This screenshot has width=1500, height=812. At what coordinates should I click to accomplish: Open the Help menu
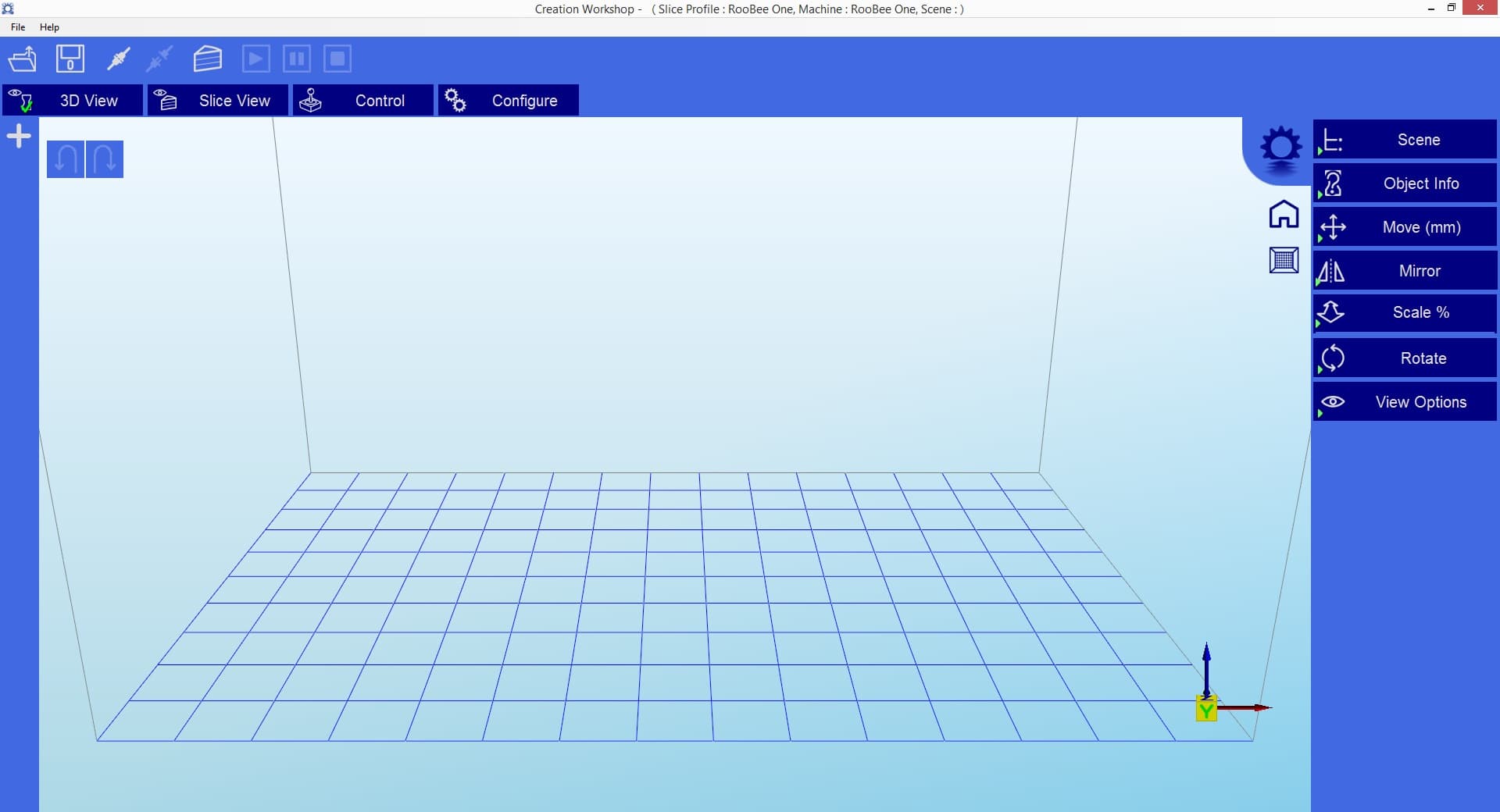[49, 27]
